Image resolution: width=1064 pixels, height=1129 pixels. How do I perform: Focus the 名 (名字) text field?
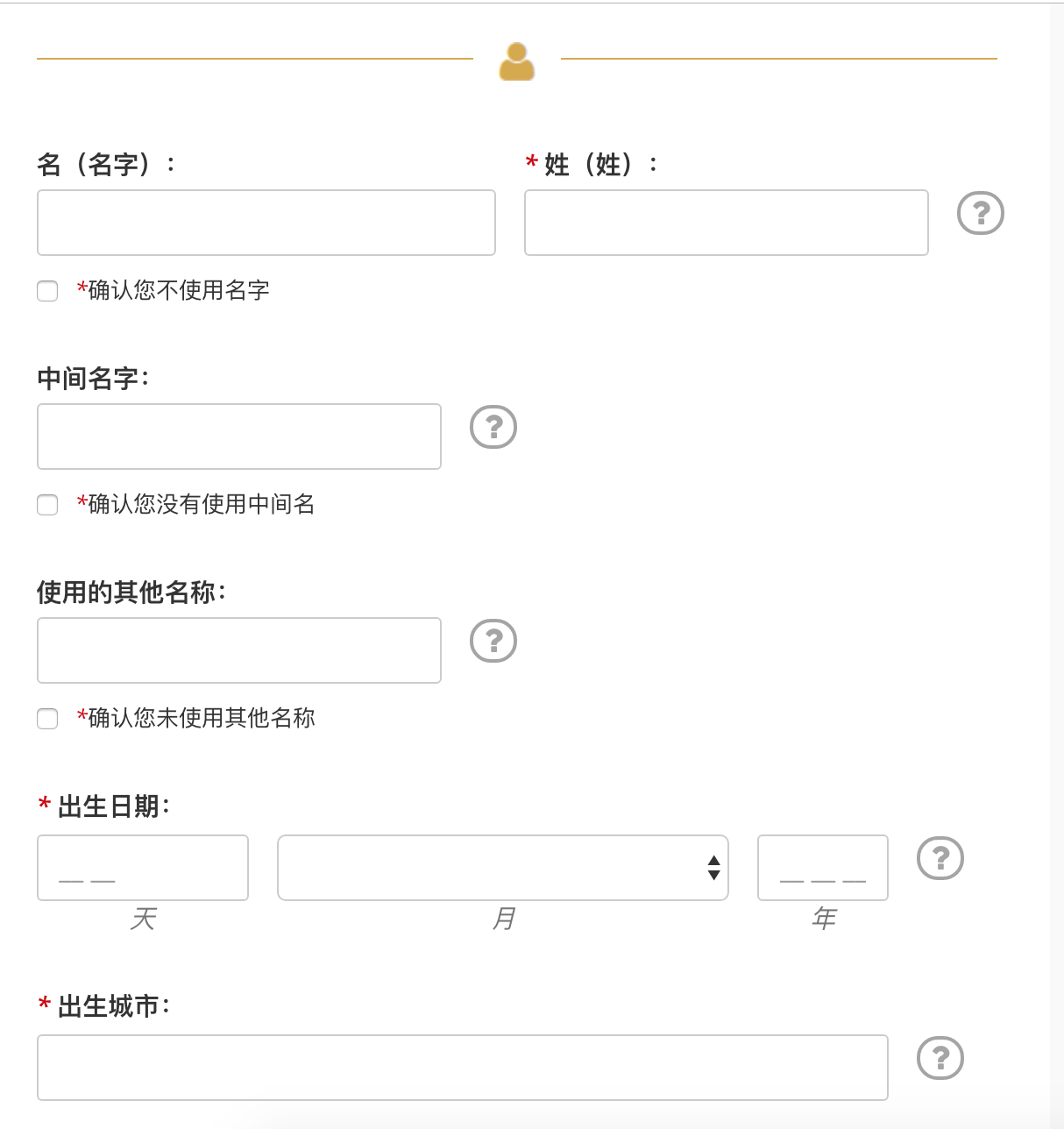(x=266, y=223)
